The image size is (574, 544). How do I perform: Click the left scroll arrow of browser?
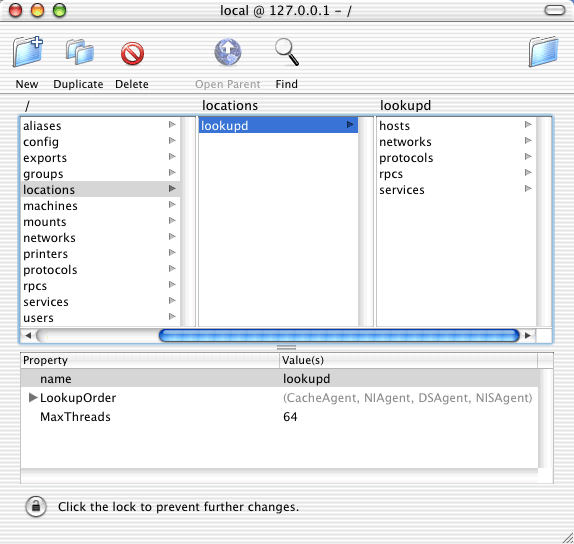click(x=28, y=335)
